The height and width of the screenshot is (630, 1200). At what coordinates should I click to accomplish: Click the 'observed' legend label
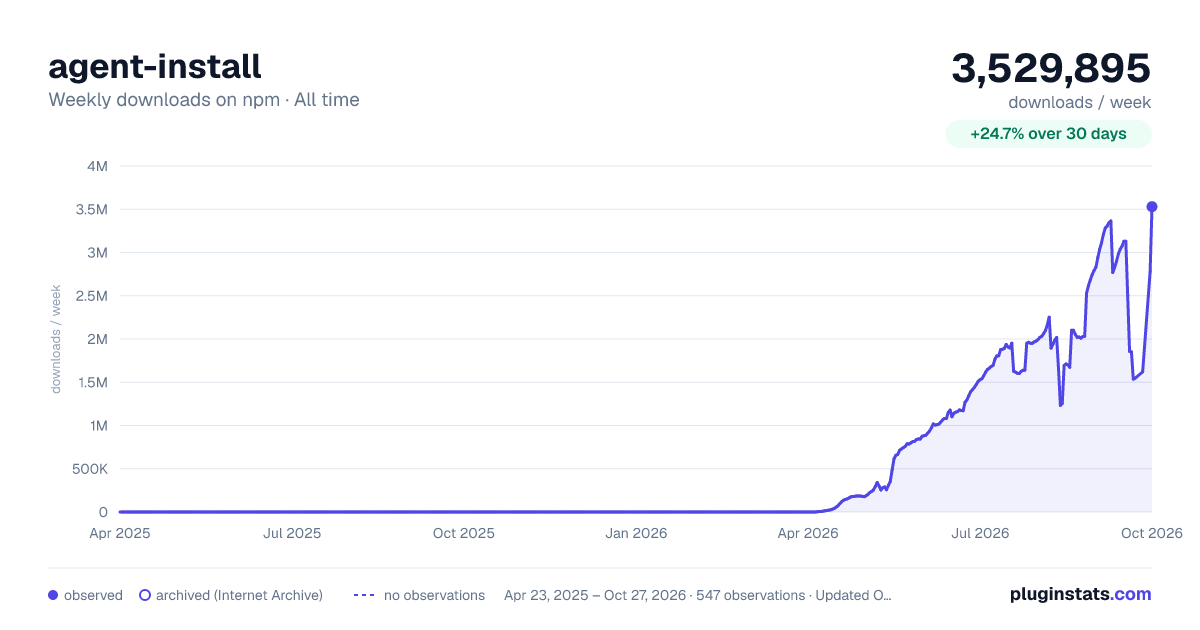tap(93, 595)
